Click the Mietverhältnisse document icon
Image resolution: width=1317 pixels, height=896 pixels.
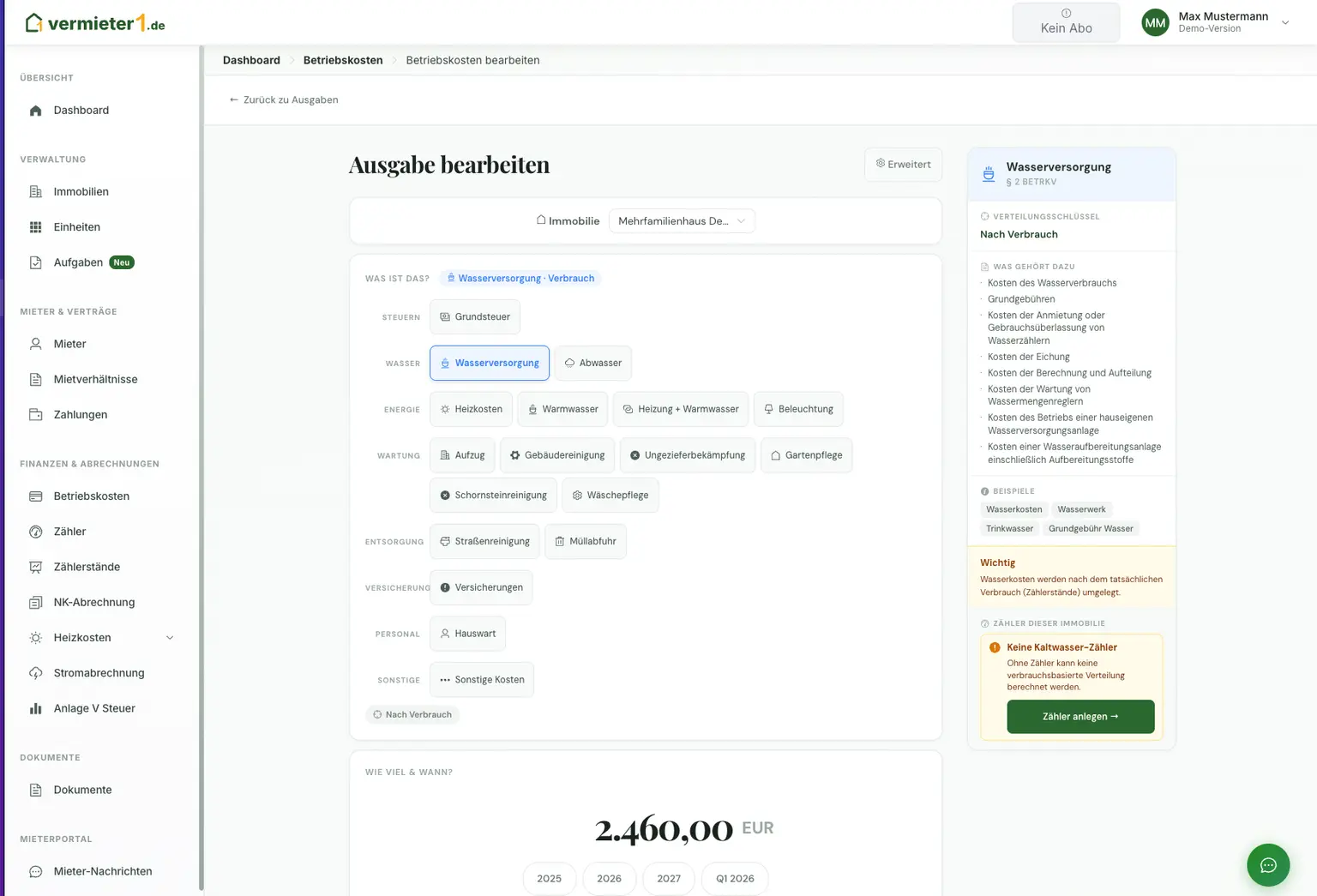pyautogui.click(x=35, y=379)
